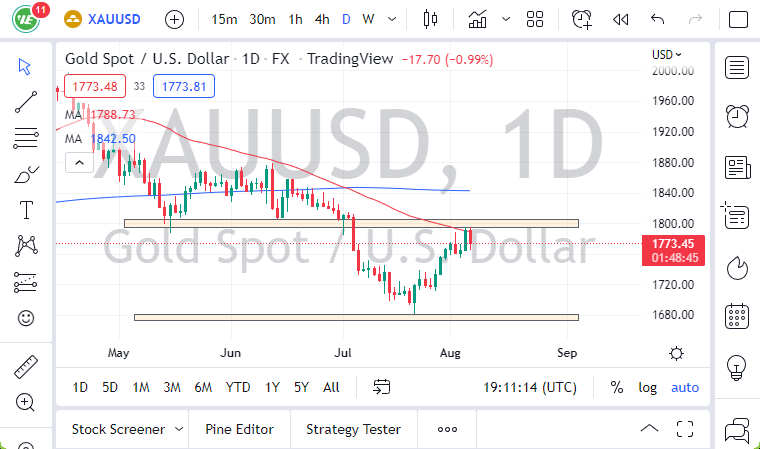The image size is (760, 449).
Task: Set date range to YTD
Action: point(238,387)
